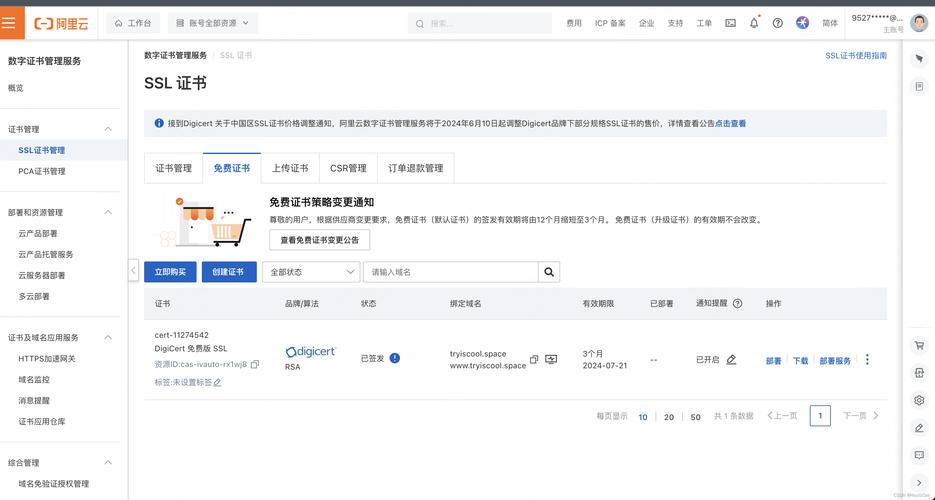Click the notification reminder help icon
935x500 pixels.
[737, 303]
